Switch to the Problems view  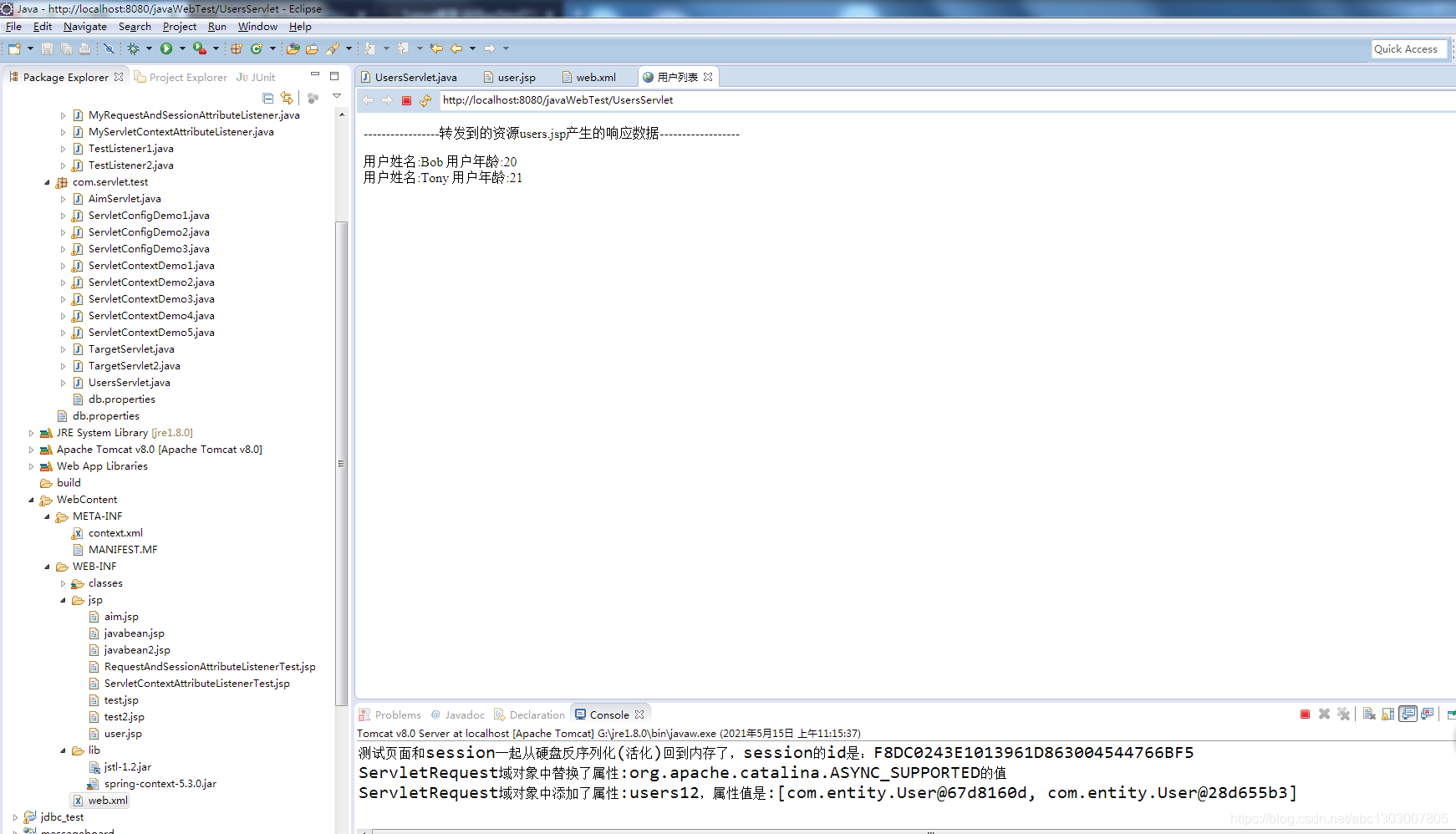click(397, 714)
